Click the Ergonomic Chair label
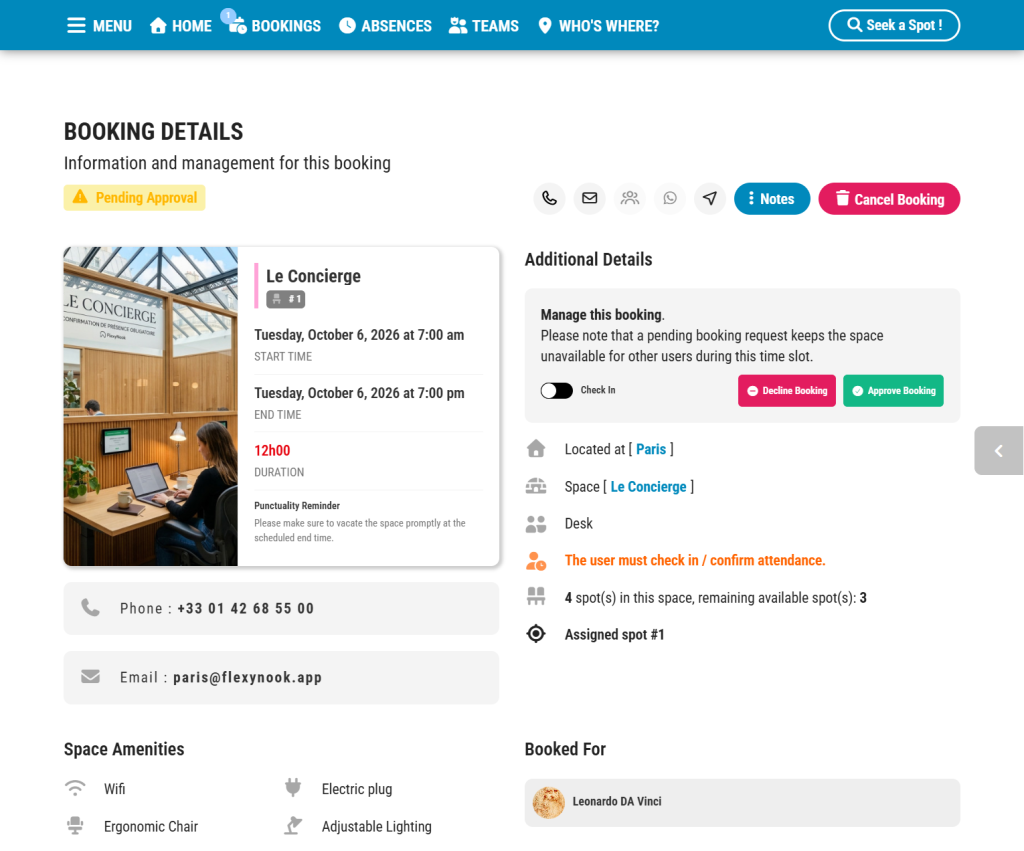1024x851 pixels. (151, 826)
